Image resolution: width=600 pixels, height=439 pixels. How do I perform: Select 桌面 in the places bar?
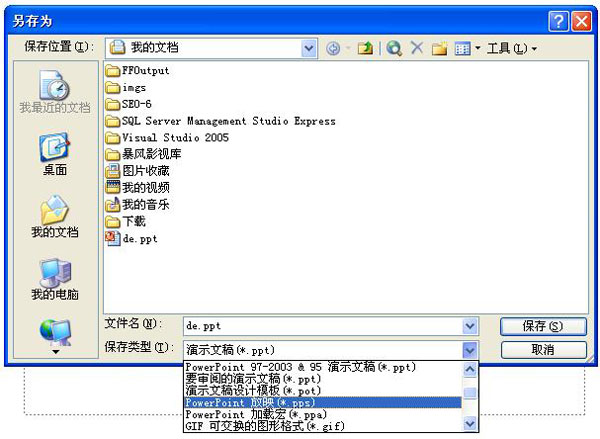(55, 154)
